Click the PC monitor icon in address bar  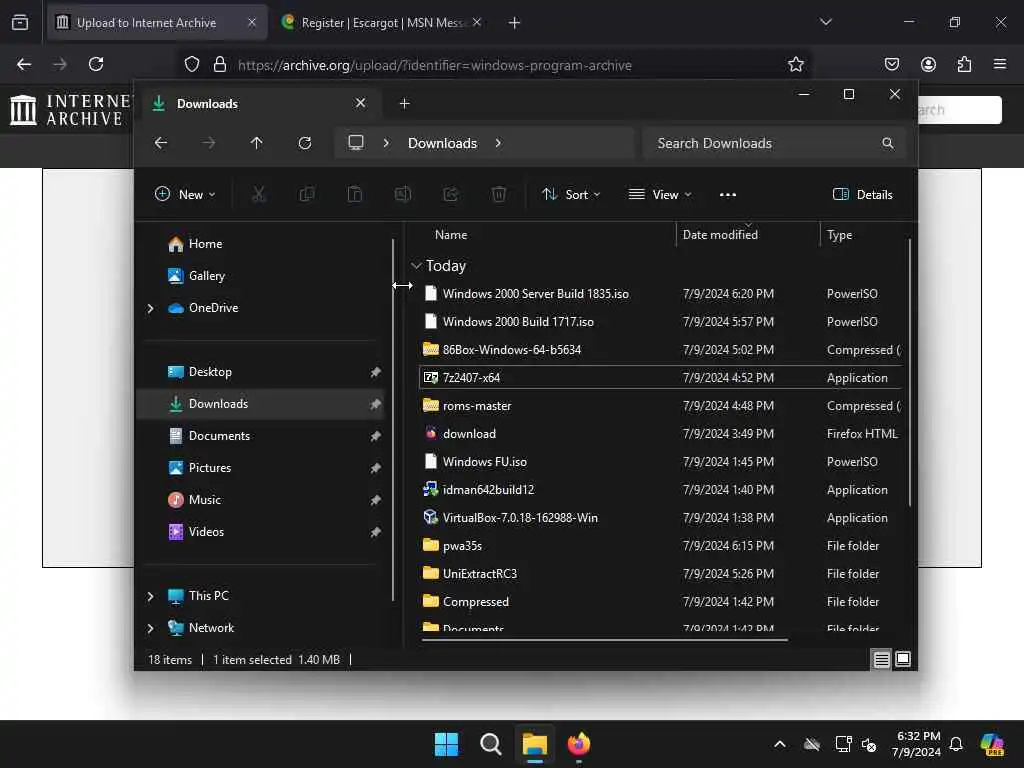click(x=356, y=143)
